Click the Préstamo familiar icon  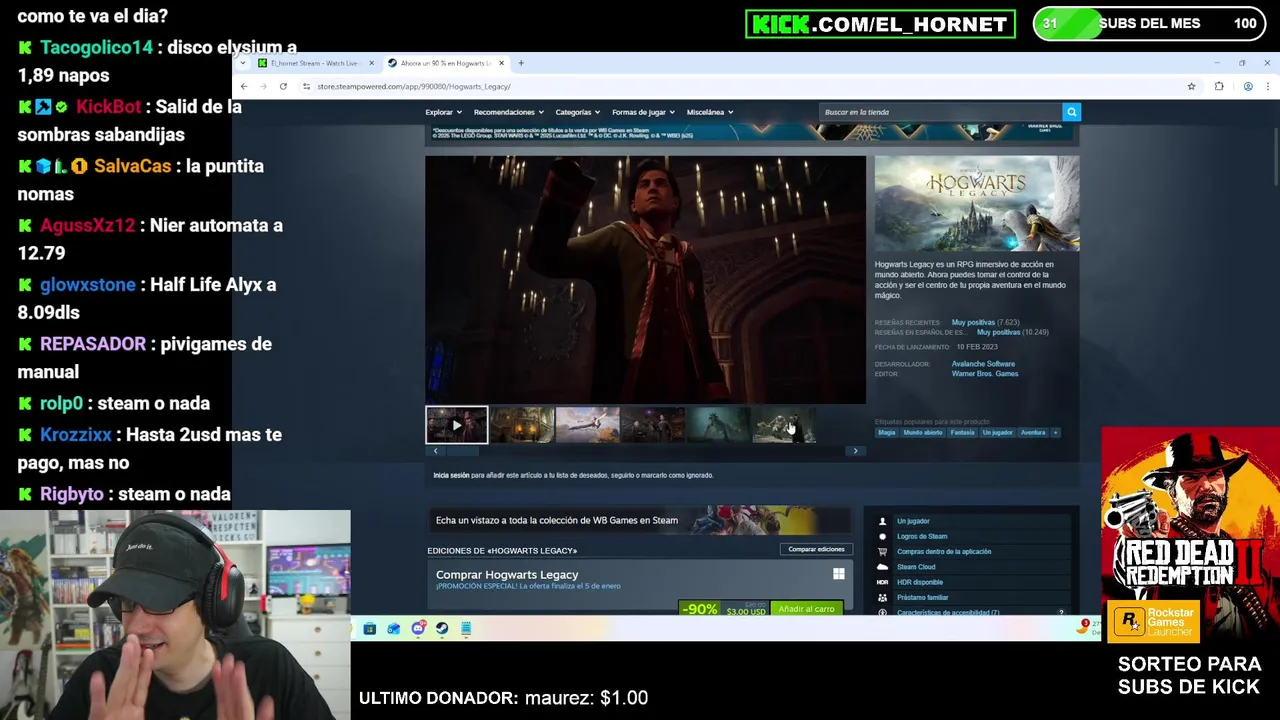882,597
